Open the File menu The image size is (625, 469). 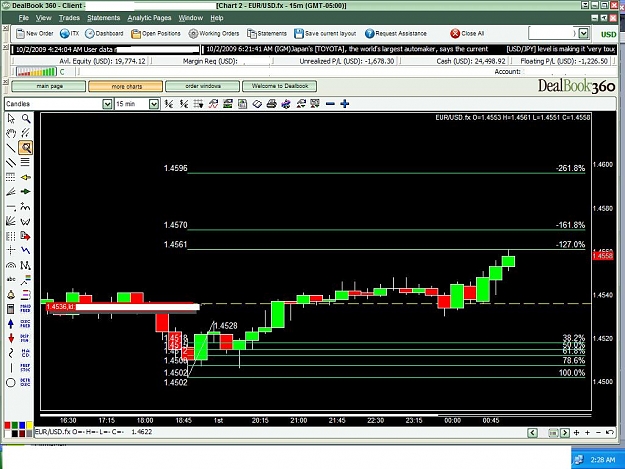point(24,18)
